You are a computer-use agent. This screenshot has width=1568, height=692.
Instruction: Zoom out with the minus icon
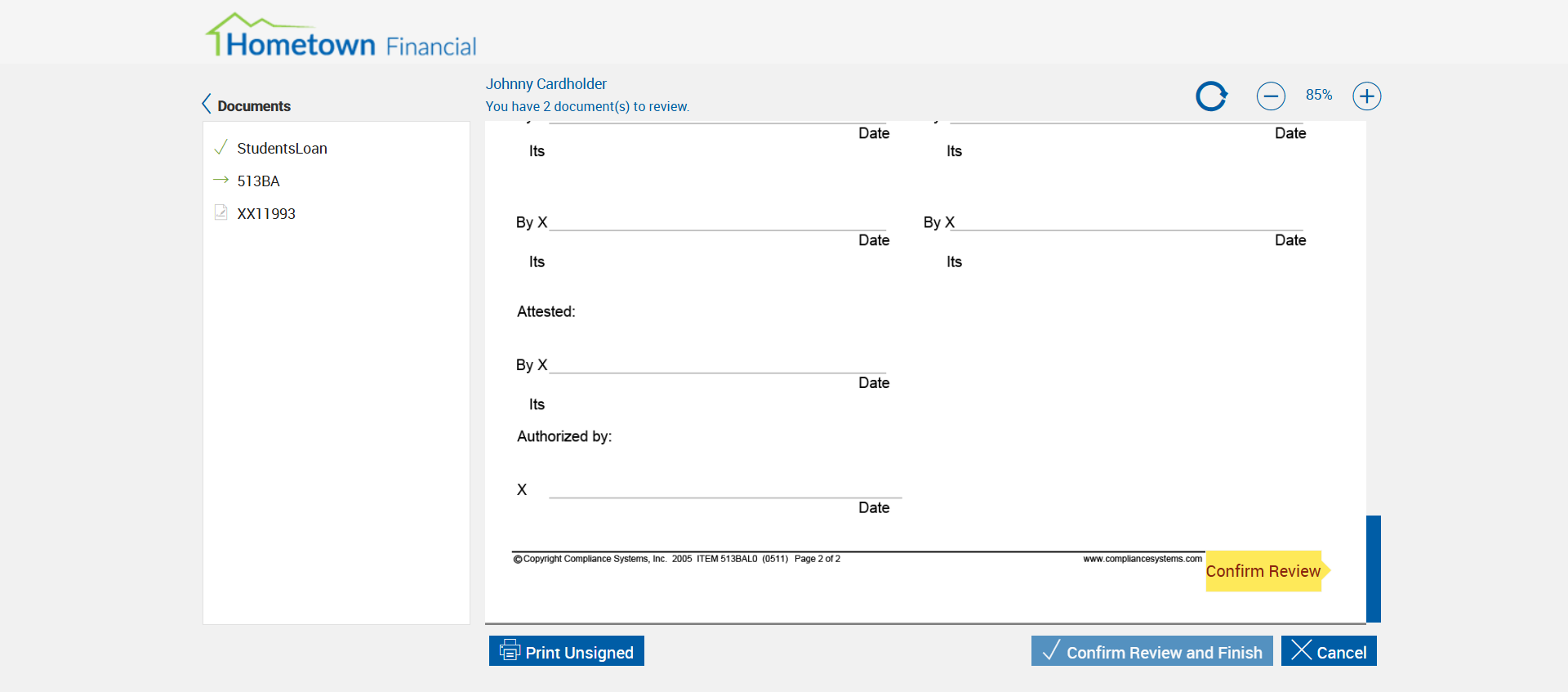pyautogui.click(x=1271, y=96)
